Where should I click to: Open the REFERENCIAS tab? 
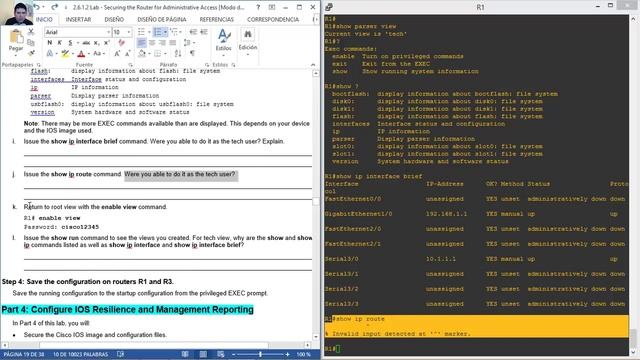(217, 20)
